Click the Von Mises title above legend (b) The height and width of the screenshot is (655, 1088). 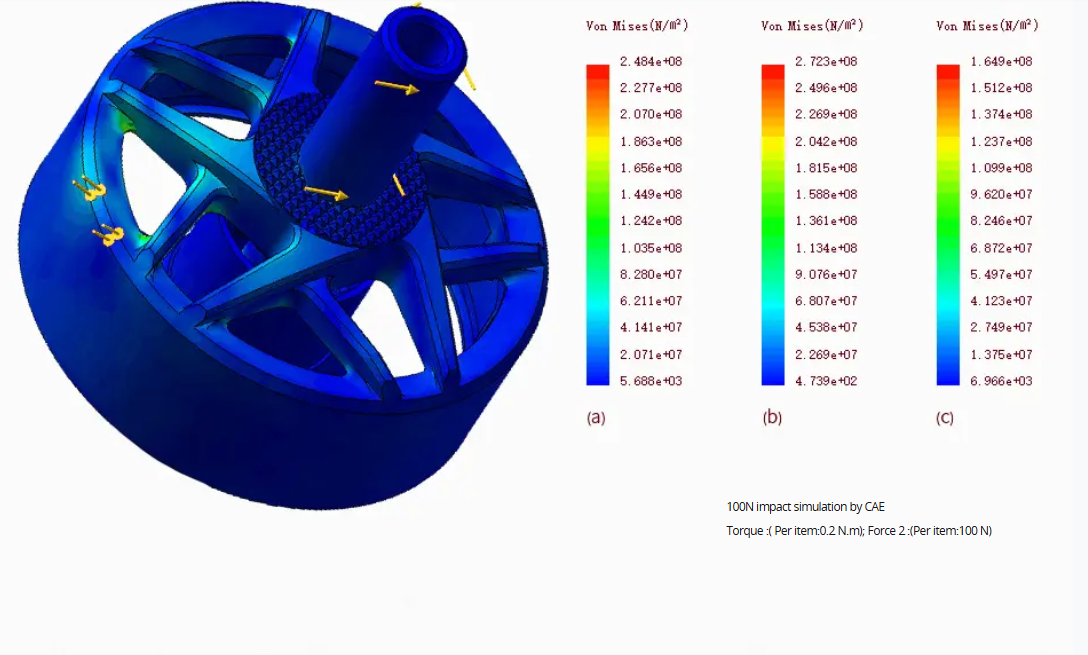pos(812,25)
